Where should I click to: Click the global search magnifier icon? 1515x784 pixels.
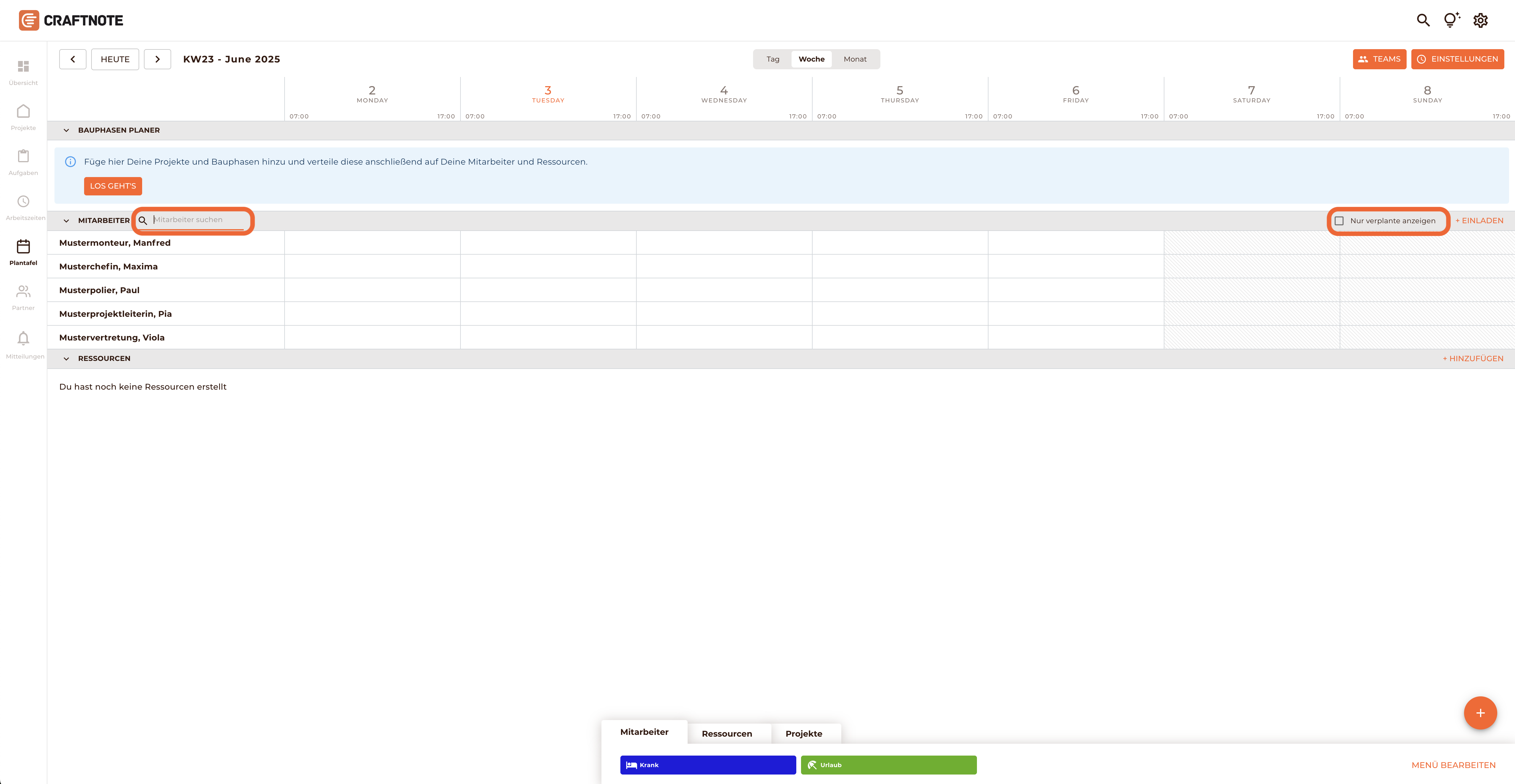click(1423, 21)
